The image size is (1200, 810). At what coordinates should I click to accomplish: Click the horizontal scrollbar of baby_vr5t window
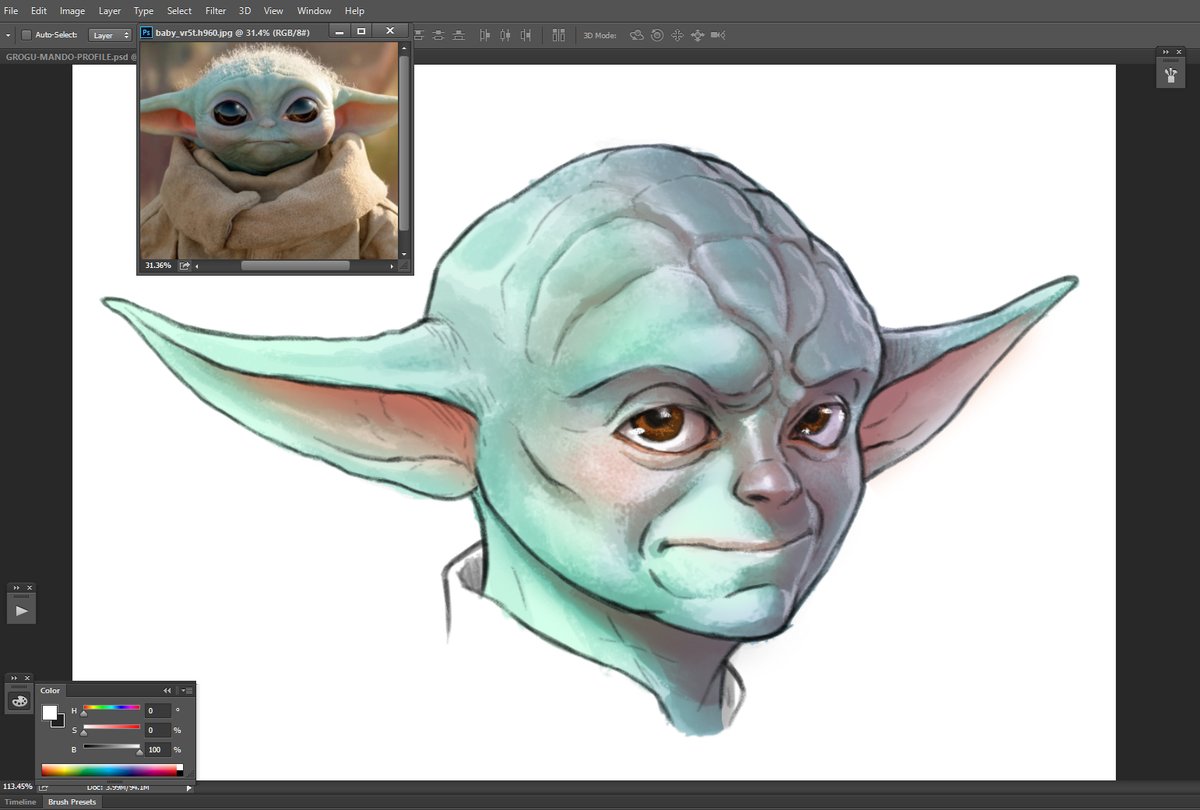tap(295, 266)
